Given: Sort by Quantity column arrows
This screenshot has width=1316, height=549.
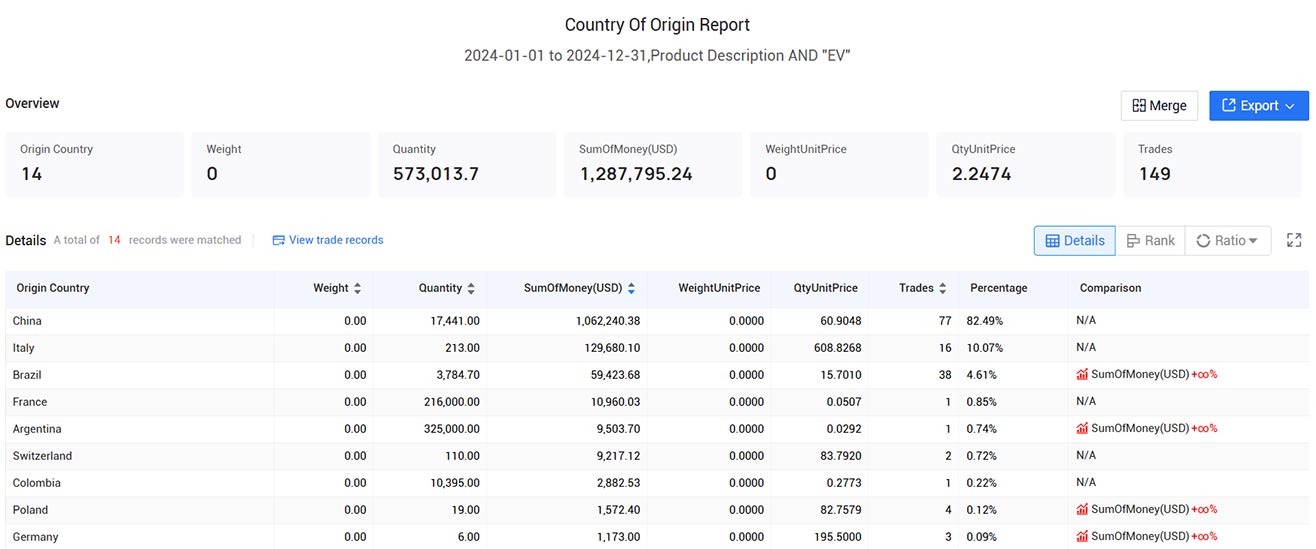Looking at the screenshot, I should 471,288.
